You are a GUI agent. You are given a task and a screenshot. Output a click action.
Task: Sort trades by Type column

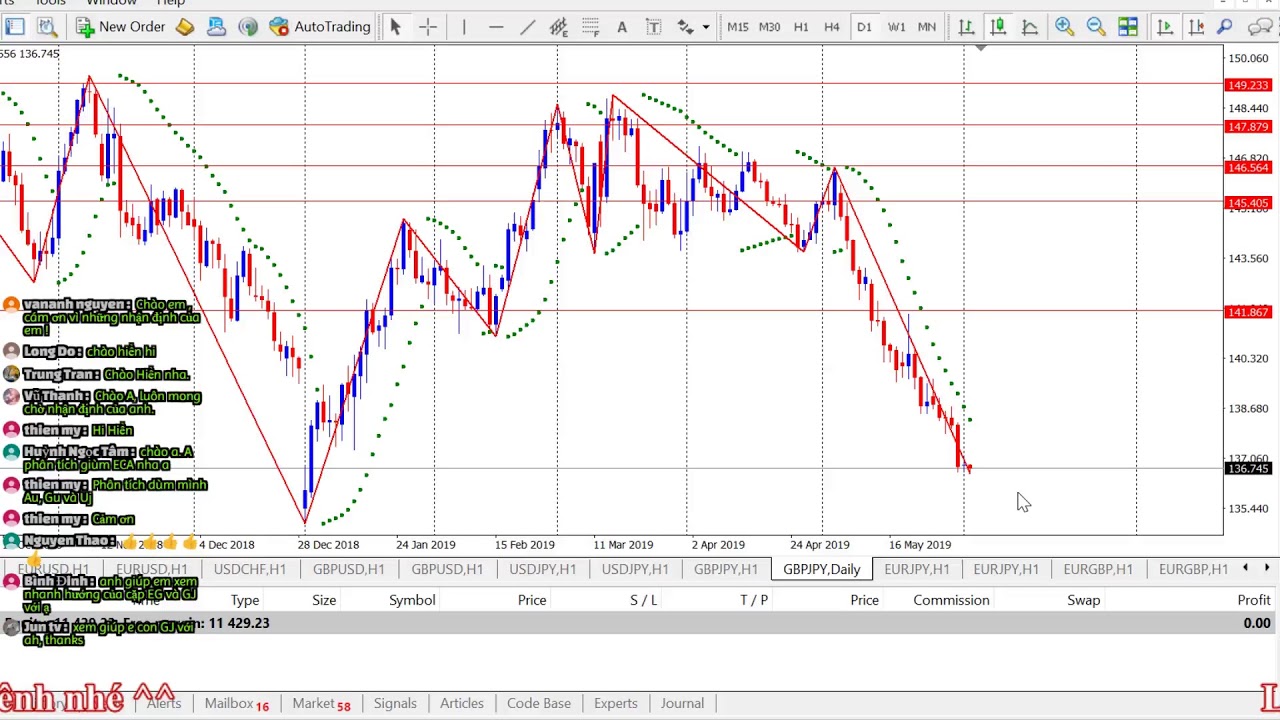tap(245, 600)
